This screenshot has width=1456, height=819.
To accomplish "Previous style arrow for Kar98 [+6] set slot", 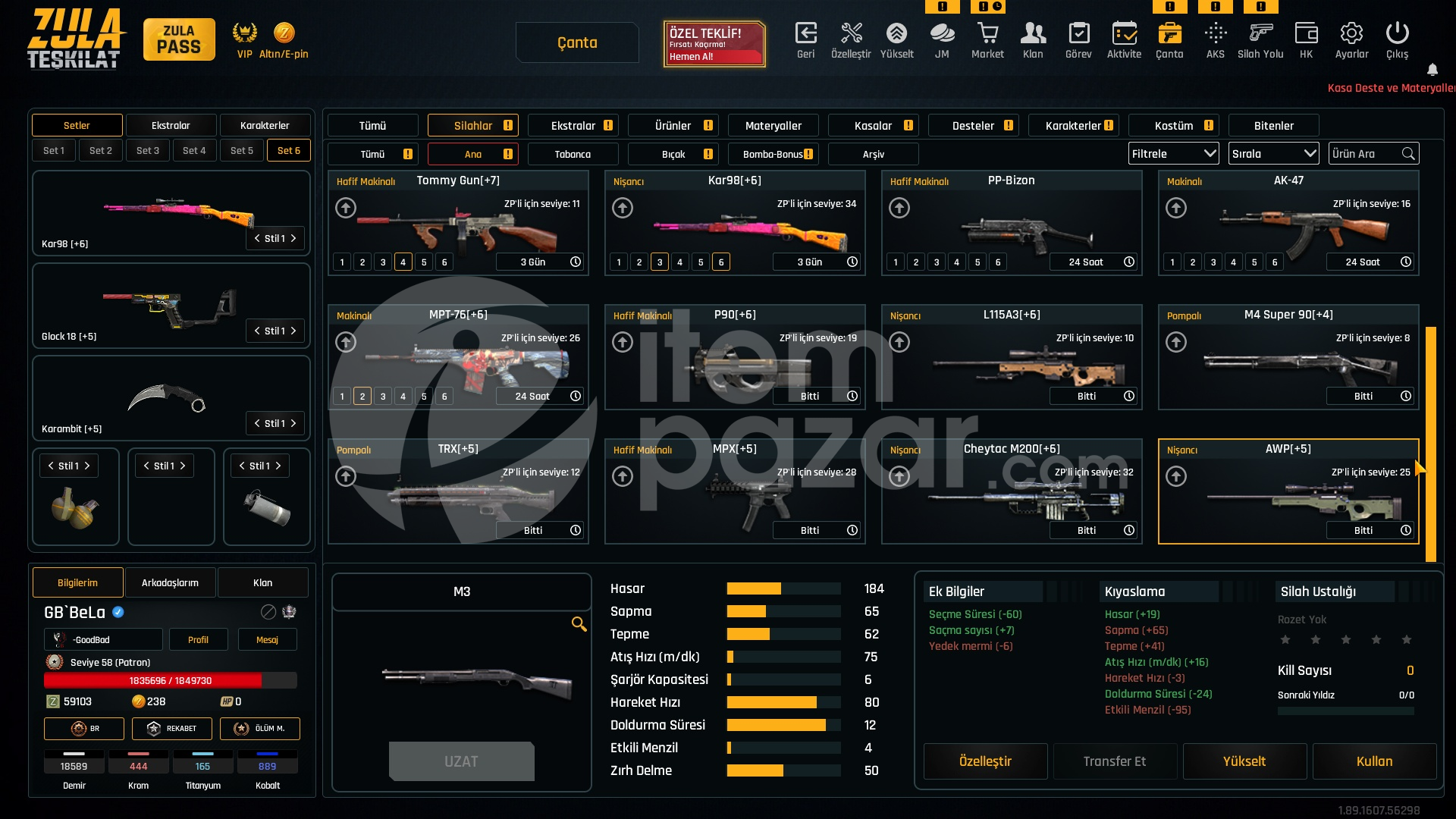I will tap(257, 238).
